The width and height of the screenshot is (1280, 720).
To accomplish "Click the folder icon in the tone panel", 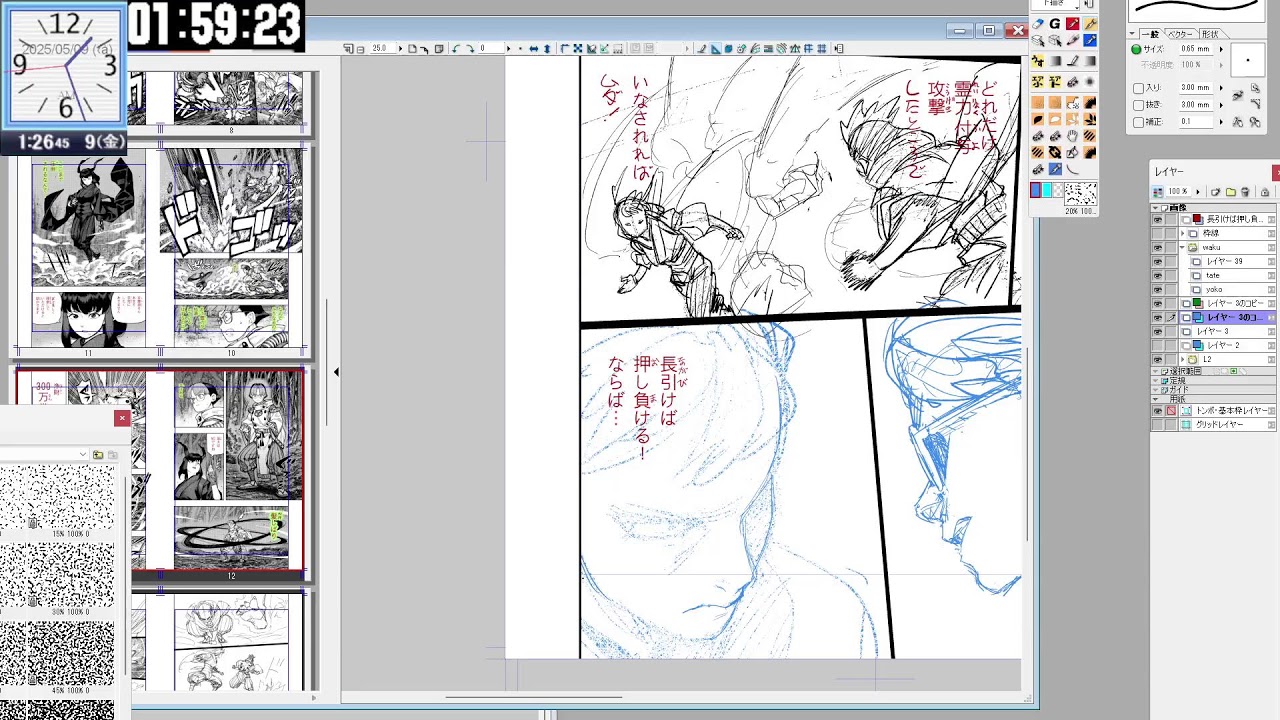I will tap(98, 455).
